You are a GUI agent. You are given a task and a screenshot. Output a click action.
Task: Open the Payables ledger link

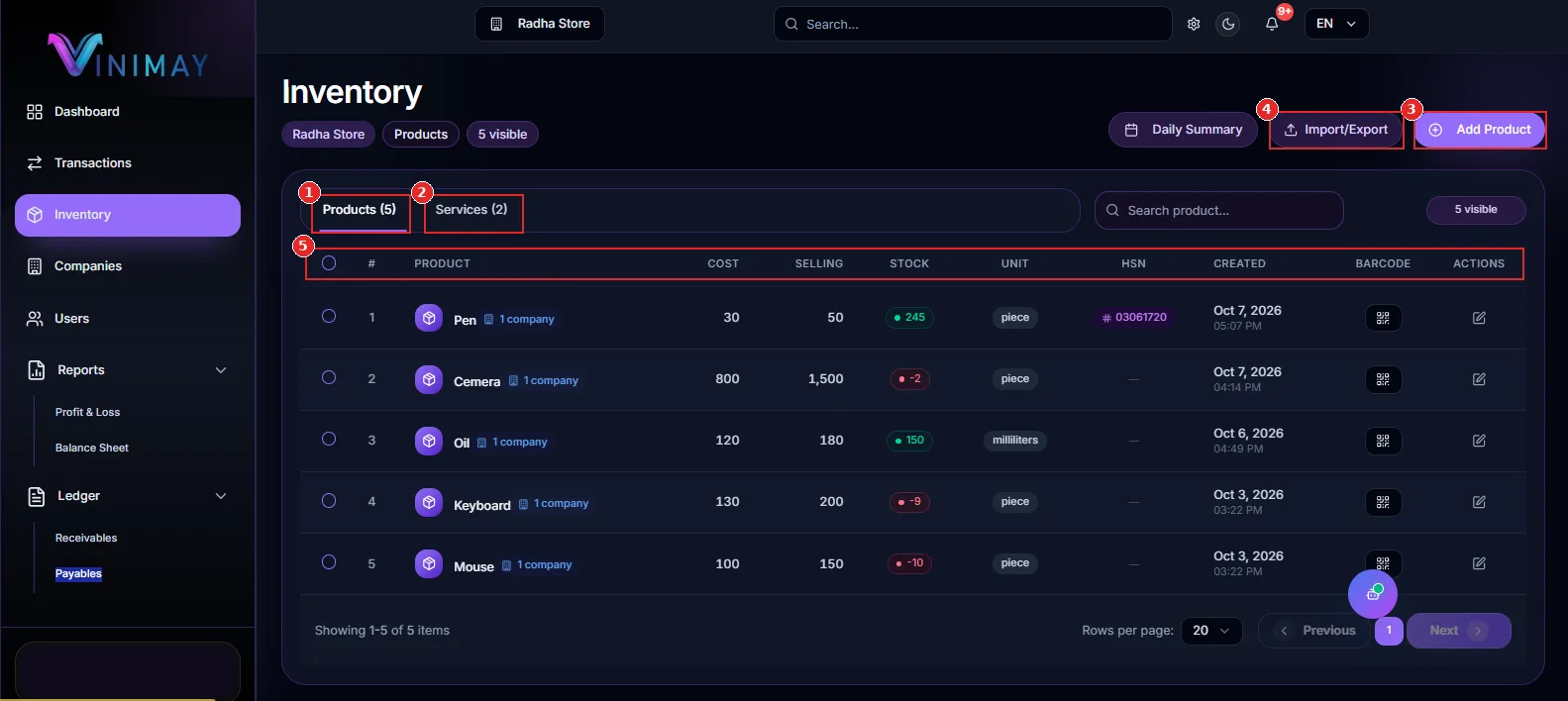(78, 574)
